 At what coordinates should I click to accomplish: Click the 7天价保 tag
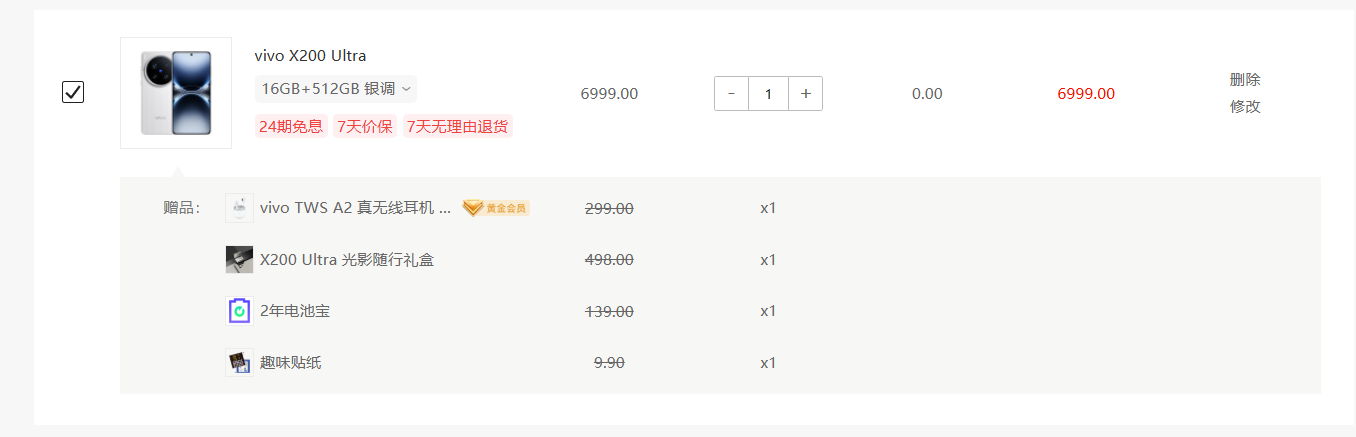click(x=365, y=126)
